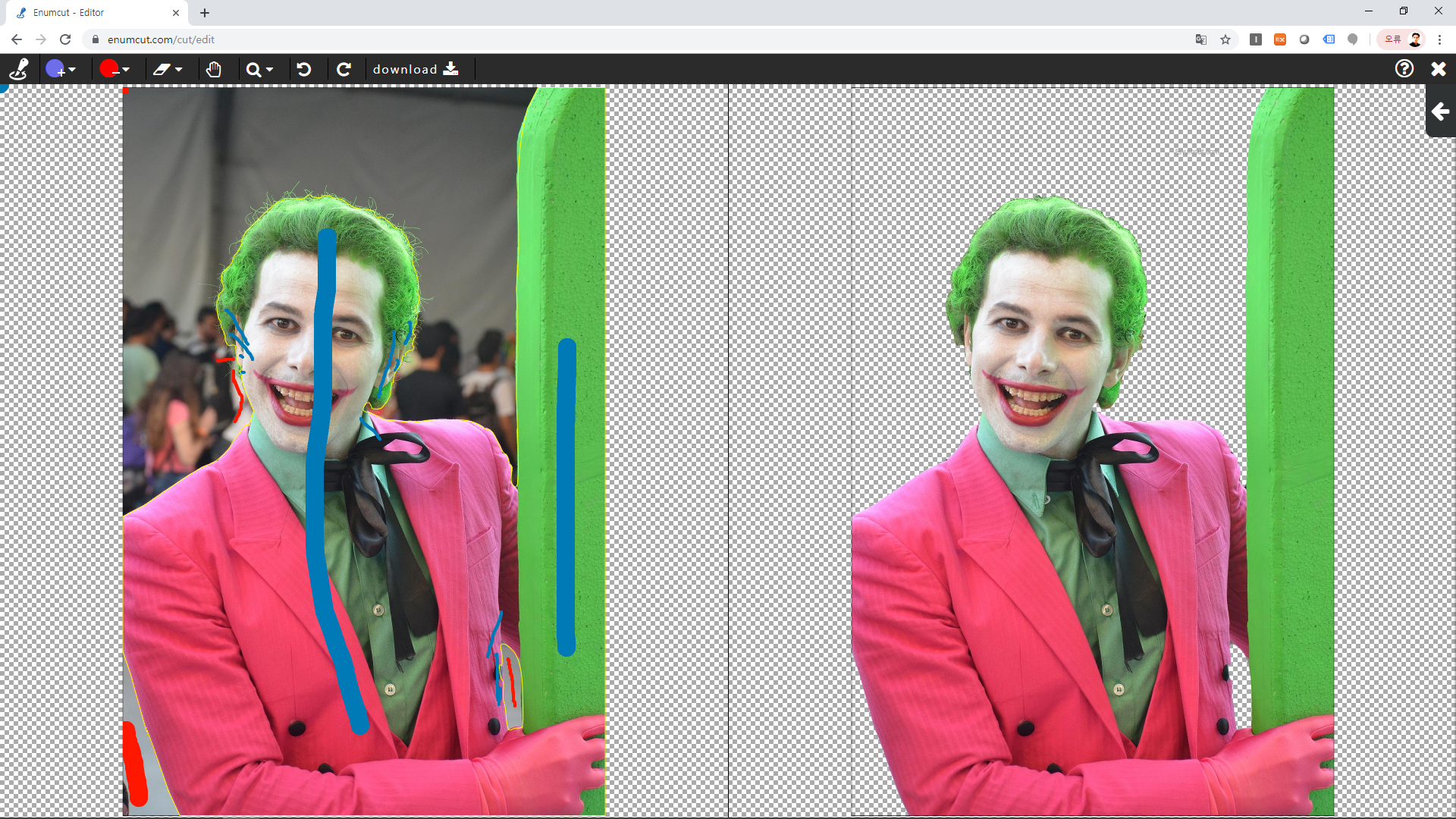
Task: Select the red background marker brush
Action: coord(108,69)
